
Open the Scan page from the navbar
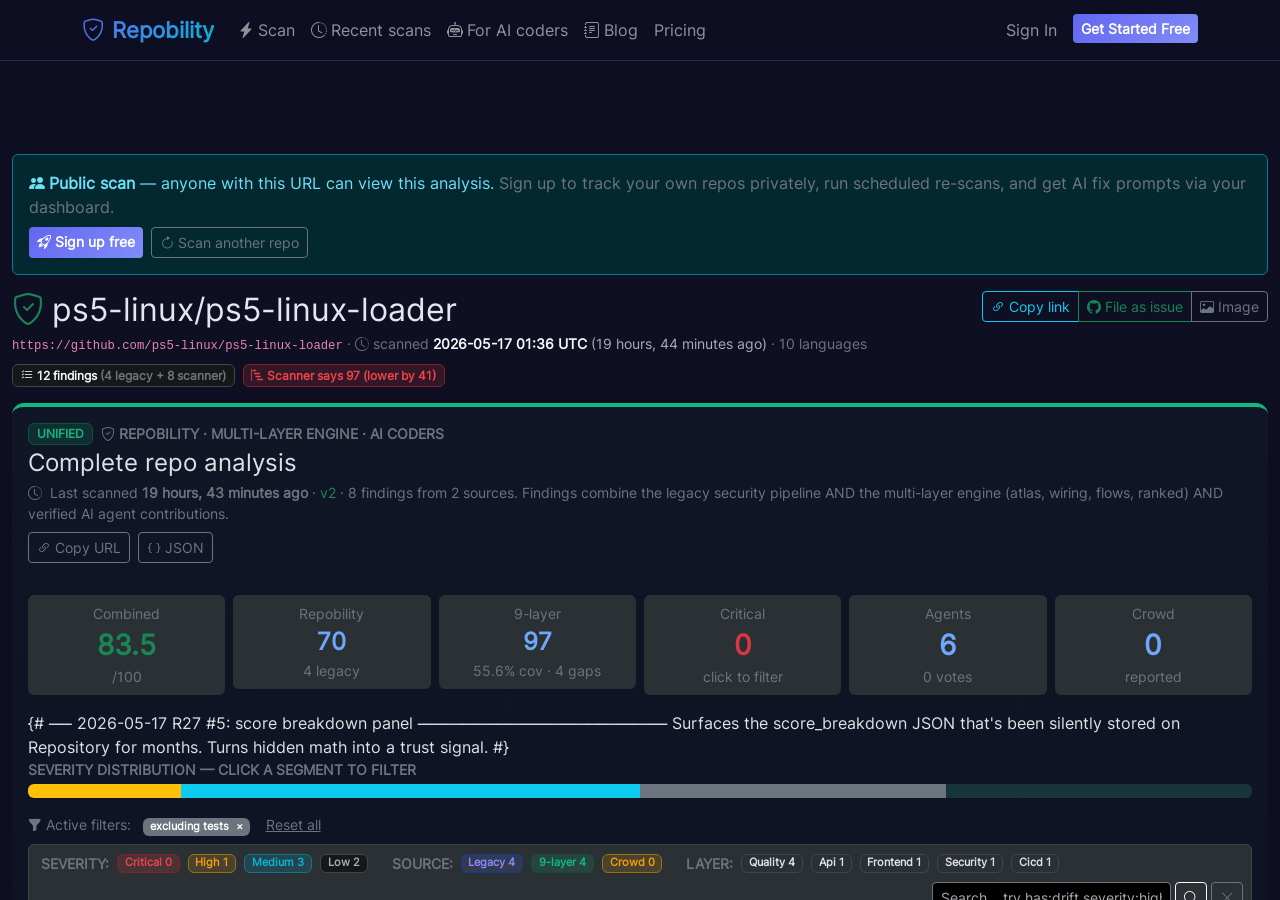tap(267, 30)
